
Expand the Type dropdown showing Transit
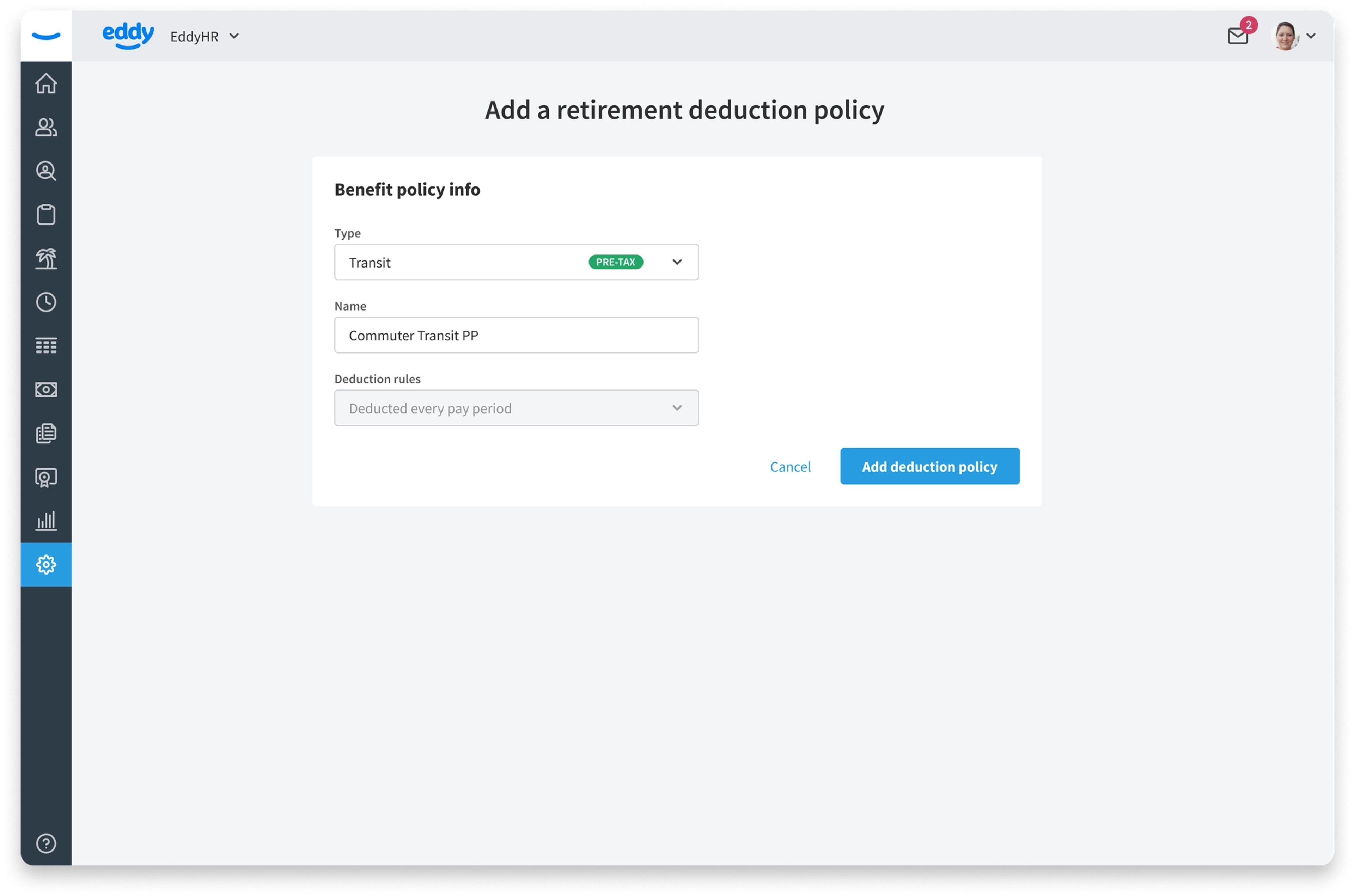click(x=516, y=262)
